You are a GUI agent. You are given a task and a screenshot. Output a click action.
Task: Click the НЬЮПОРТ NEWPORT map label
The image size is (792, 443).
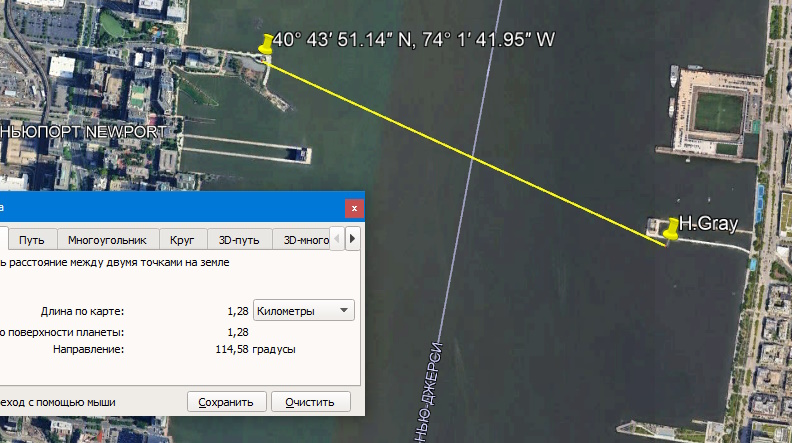(83, 132)
